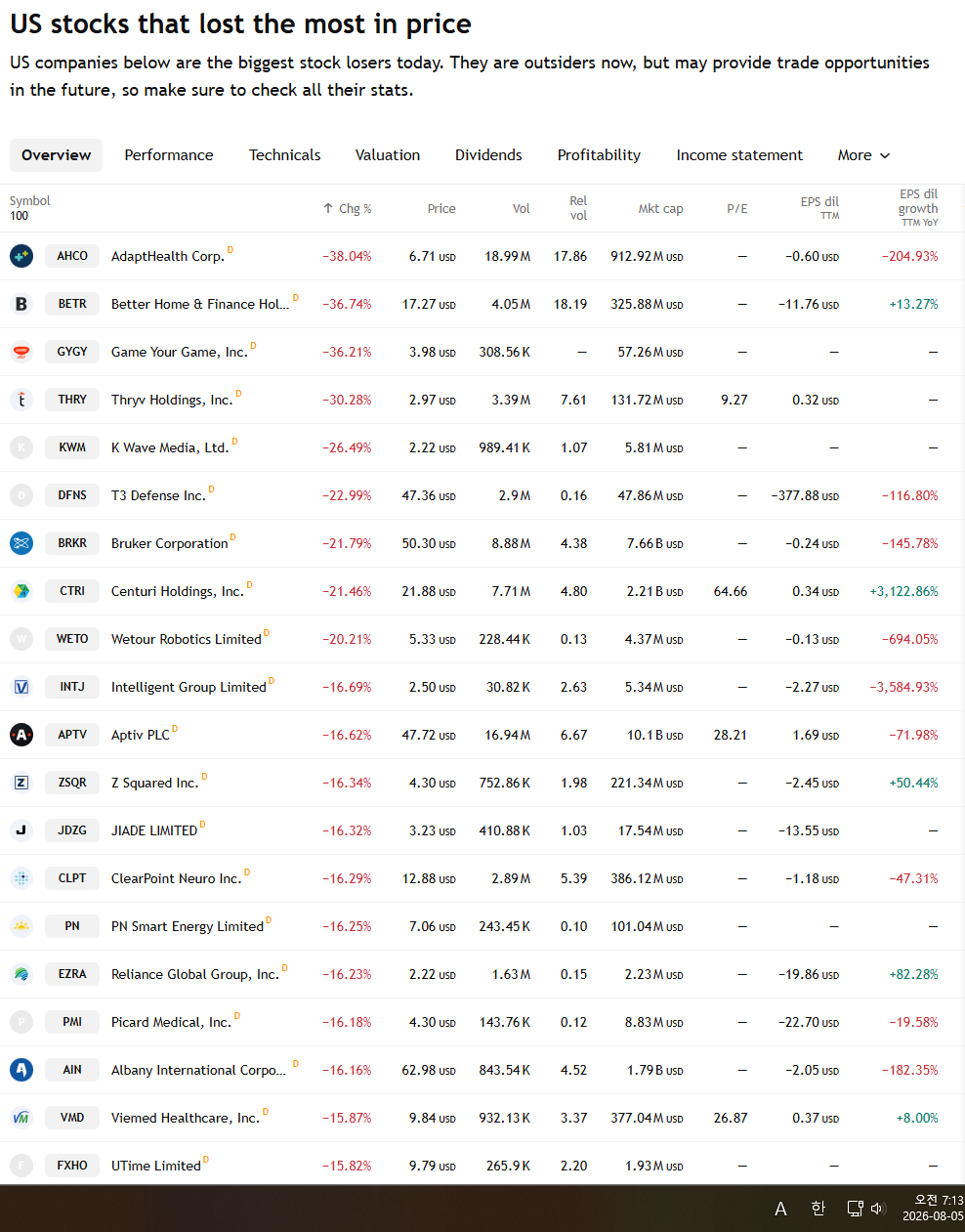Open the CTRI ticker symbol
Screen dimensions: 965x1232
[72, 591]
